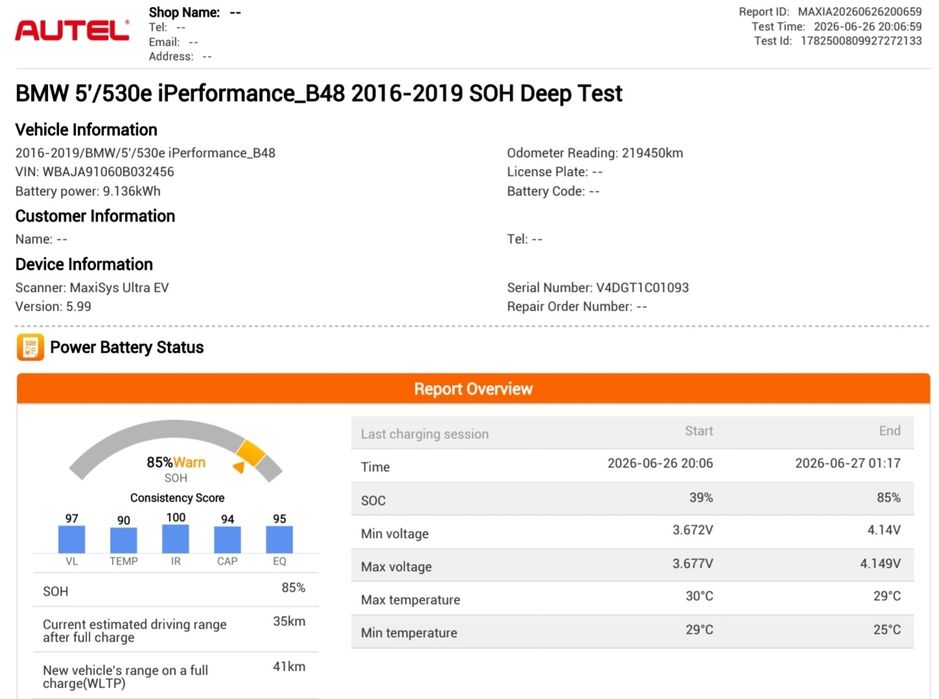This screenshot has width=939, height=699.
Task: Click Max temperature start 30°C
Action: 699,596
